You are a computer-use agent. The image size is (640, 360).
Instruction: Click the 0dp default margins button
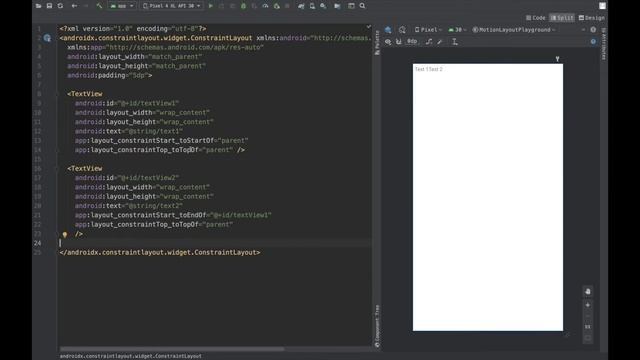[x=412, y=42]
